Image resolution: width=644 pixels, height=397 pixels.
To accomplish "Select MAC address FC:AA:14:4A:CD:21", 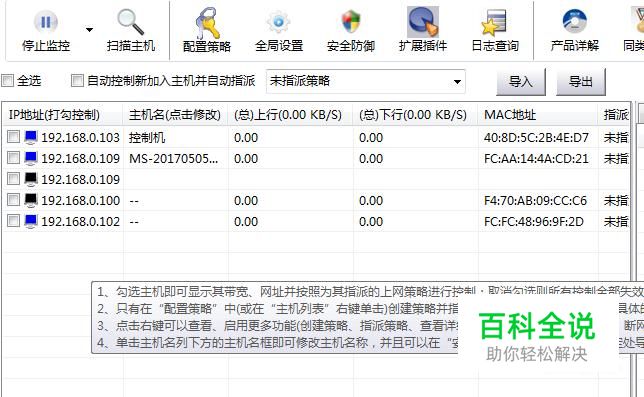I will (x=536, y=158).
